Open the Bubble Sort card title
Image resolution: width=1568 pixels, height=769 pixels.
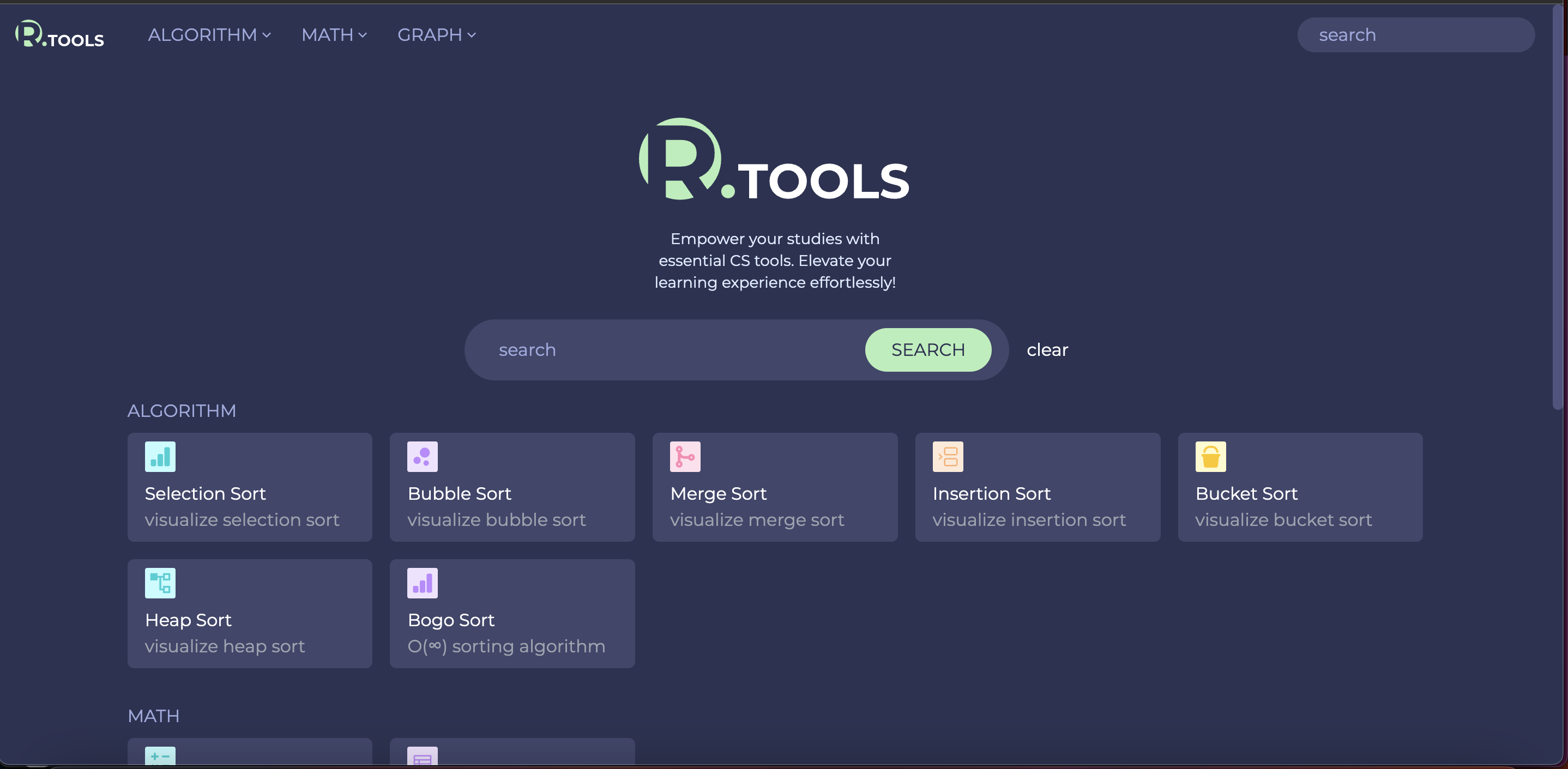[460, 493]
